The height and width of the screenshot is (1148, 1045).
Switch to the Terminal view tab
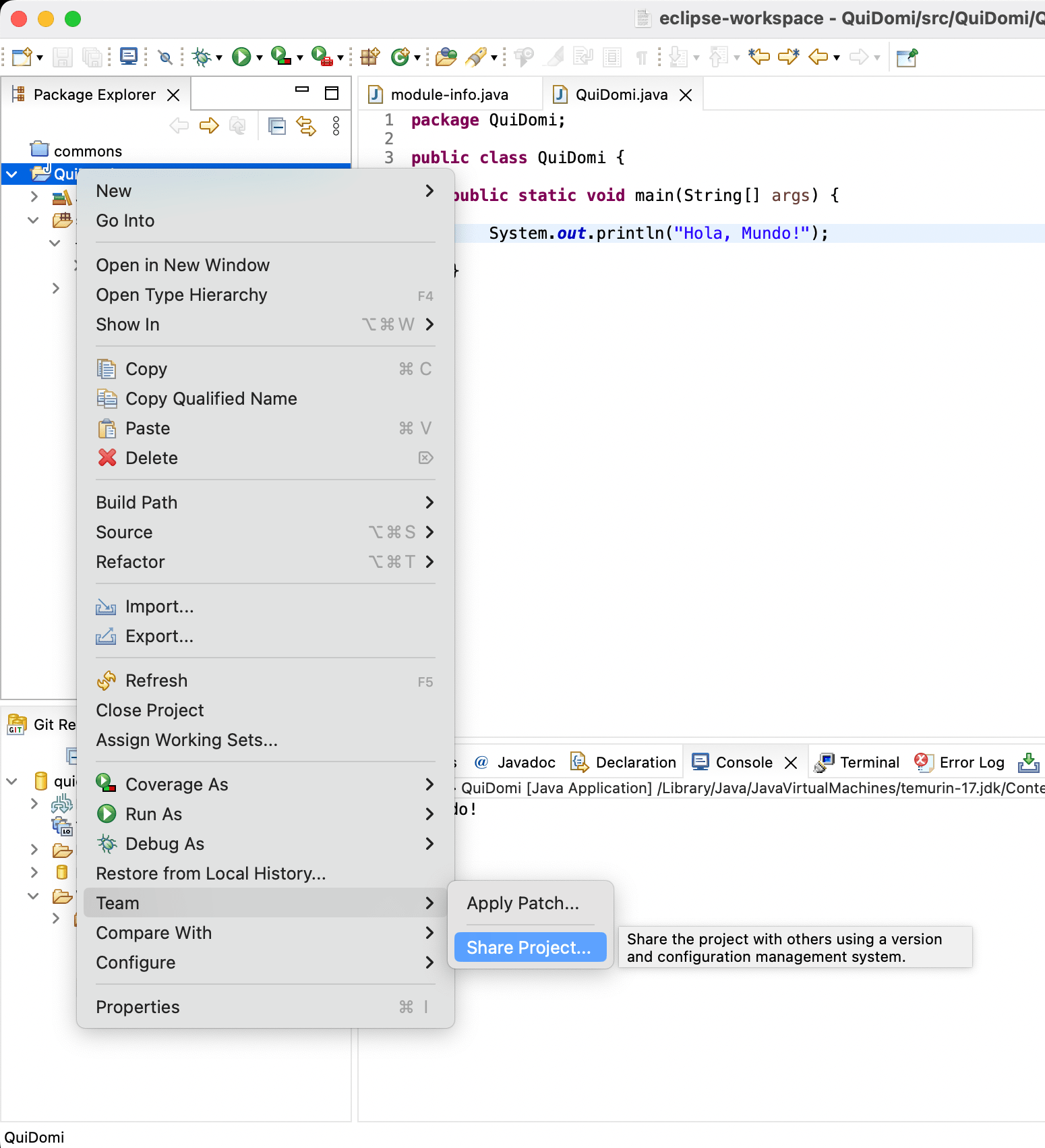coord(857,762)
